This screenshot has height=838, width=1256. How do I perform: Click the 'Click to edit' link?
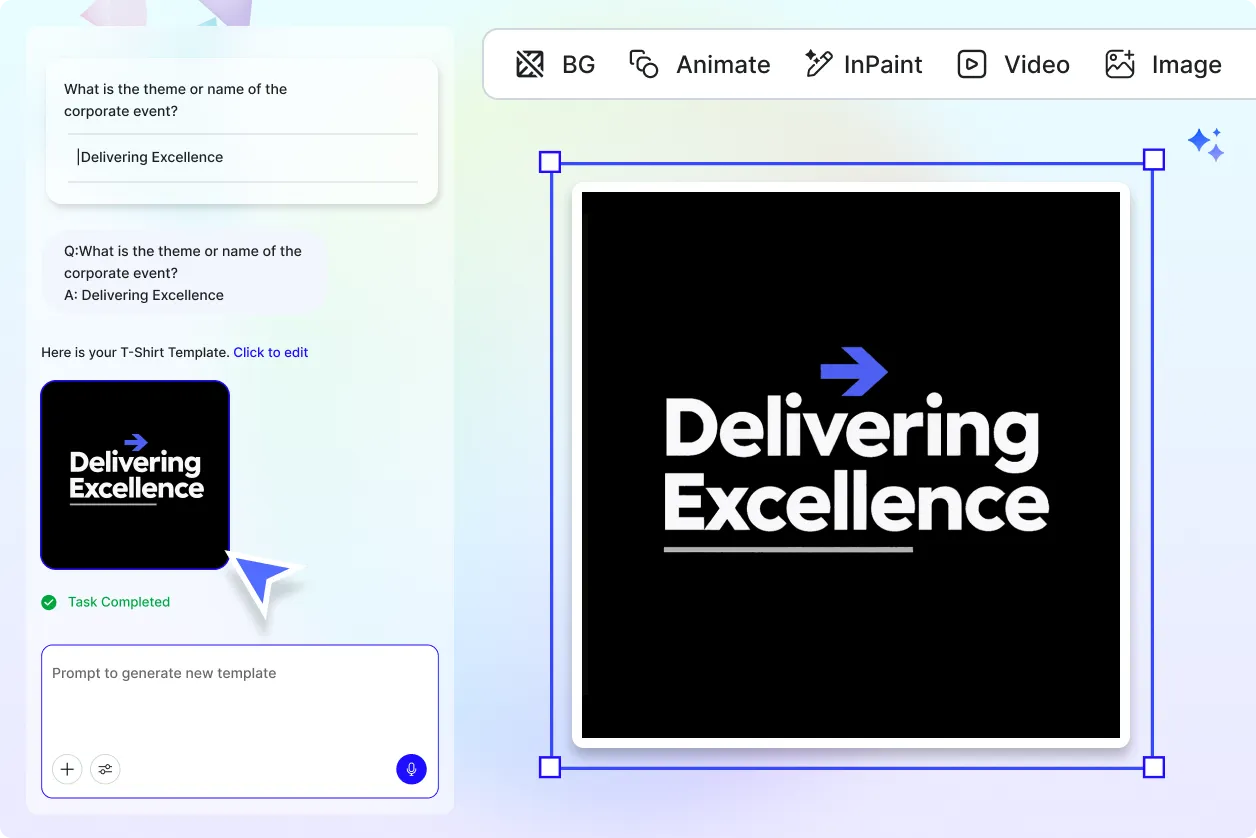[x=271, y=352]
